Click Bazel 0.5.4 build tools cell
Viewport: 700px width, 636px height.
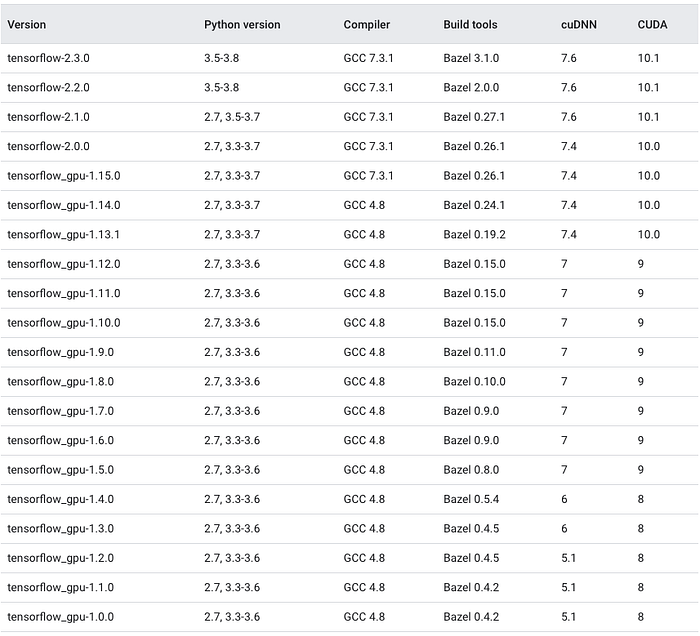471,499
